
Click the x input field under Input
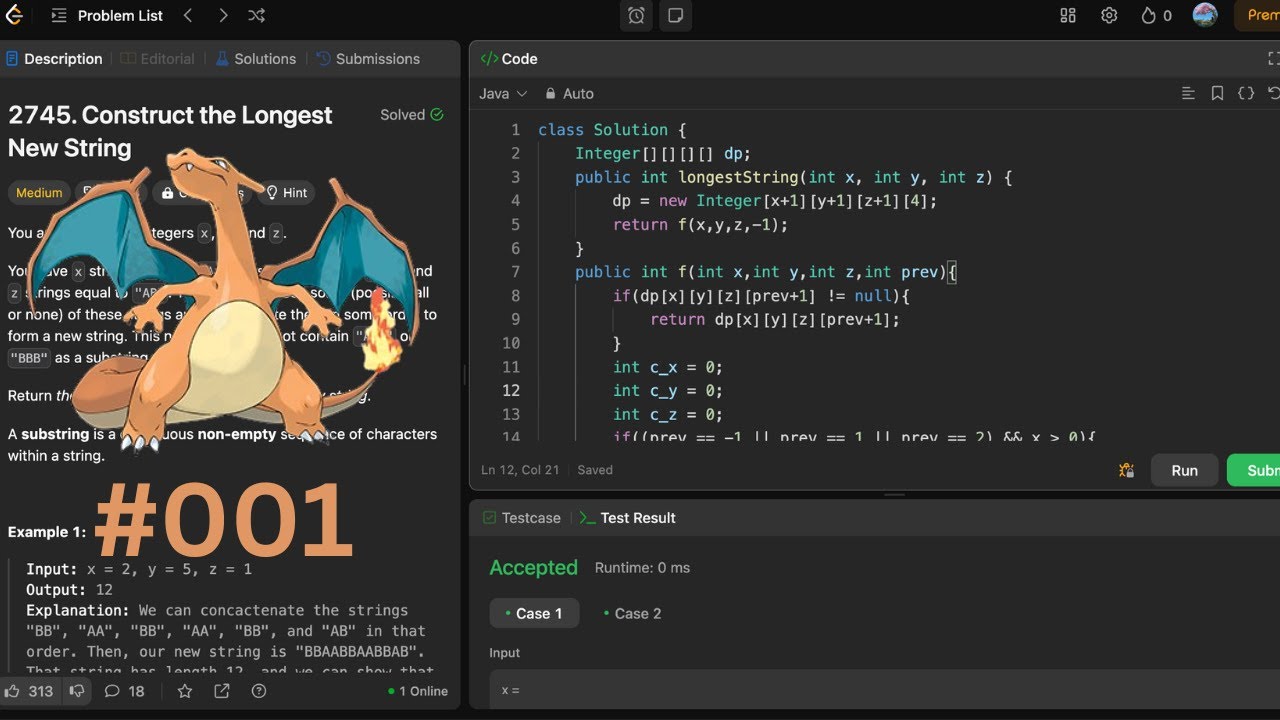click(x=885, y=690)
